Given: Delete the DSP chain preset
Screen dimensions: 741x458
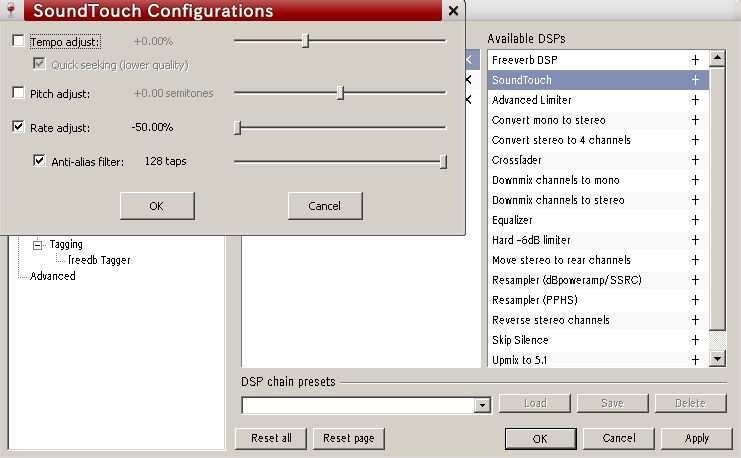Looking at the screenshot, I should tap(690, 403).
